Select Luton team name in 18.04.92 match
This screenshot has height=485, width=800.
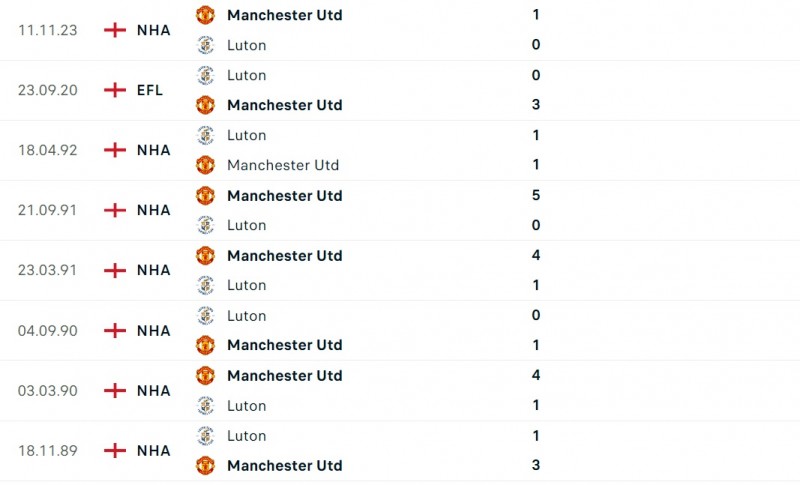[246, 135]
